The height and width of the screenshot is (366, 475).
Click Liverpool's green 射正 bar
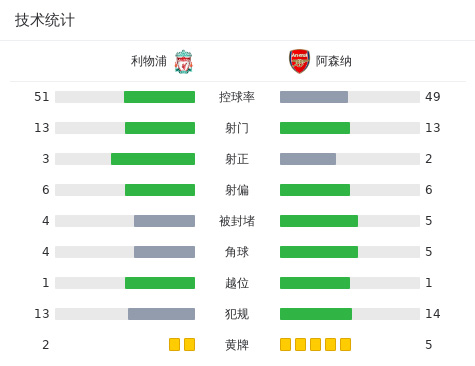pyautogui.click(x=153, y=159)
